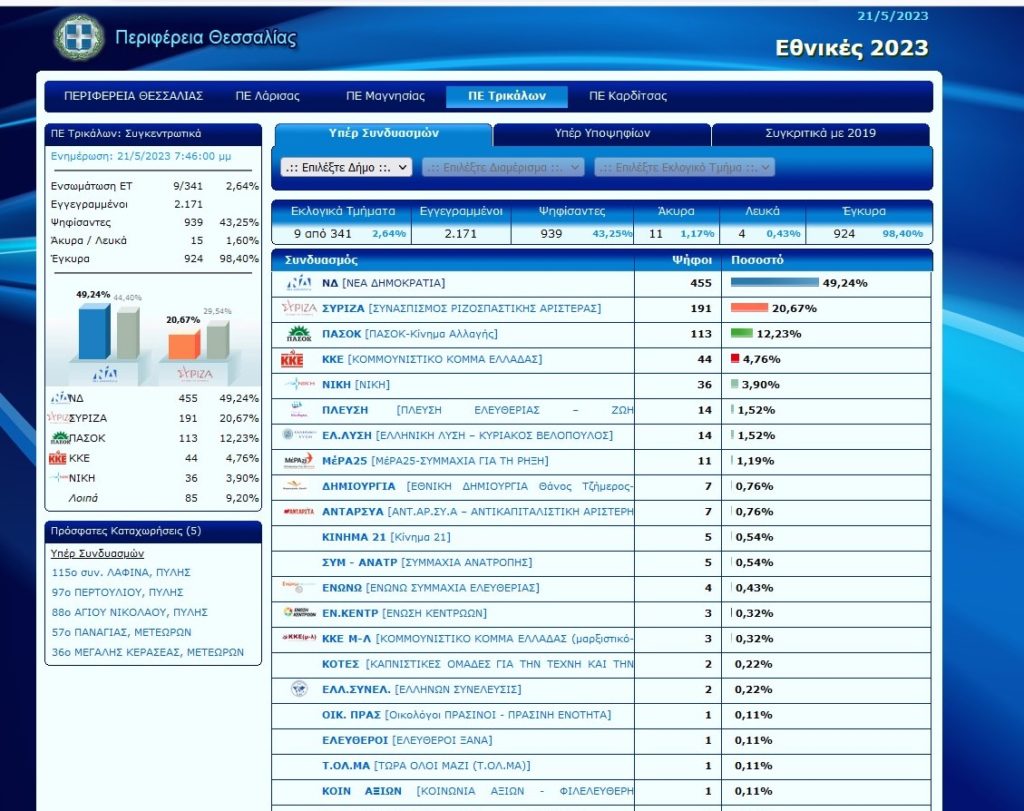Click the ΣΥΡΙΖΑ party logo in results table

tap(299, 308)
